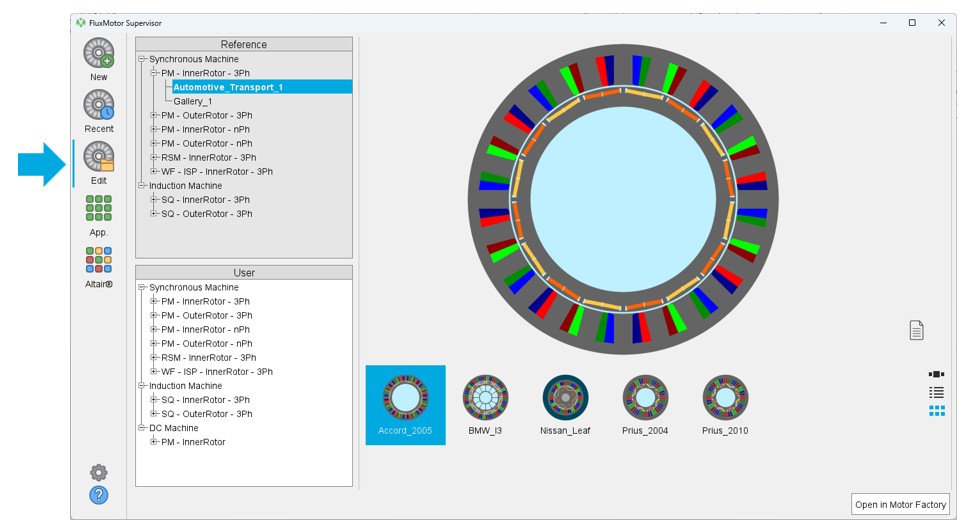The height and width of the screenshot is (531, 977).
Task: Expand DC Machine PM - InnerRotor node
Action: (155, 442)
